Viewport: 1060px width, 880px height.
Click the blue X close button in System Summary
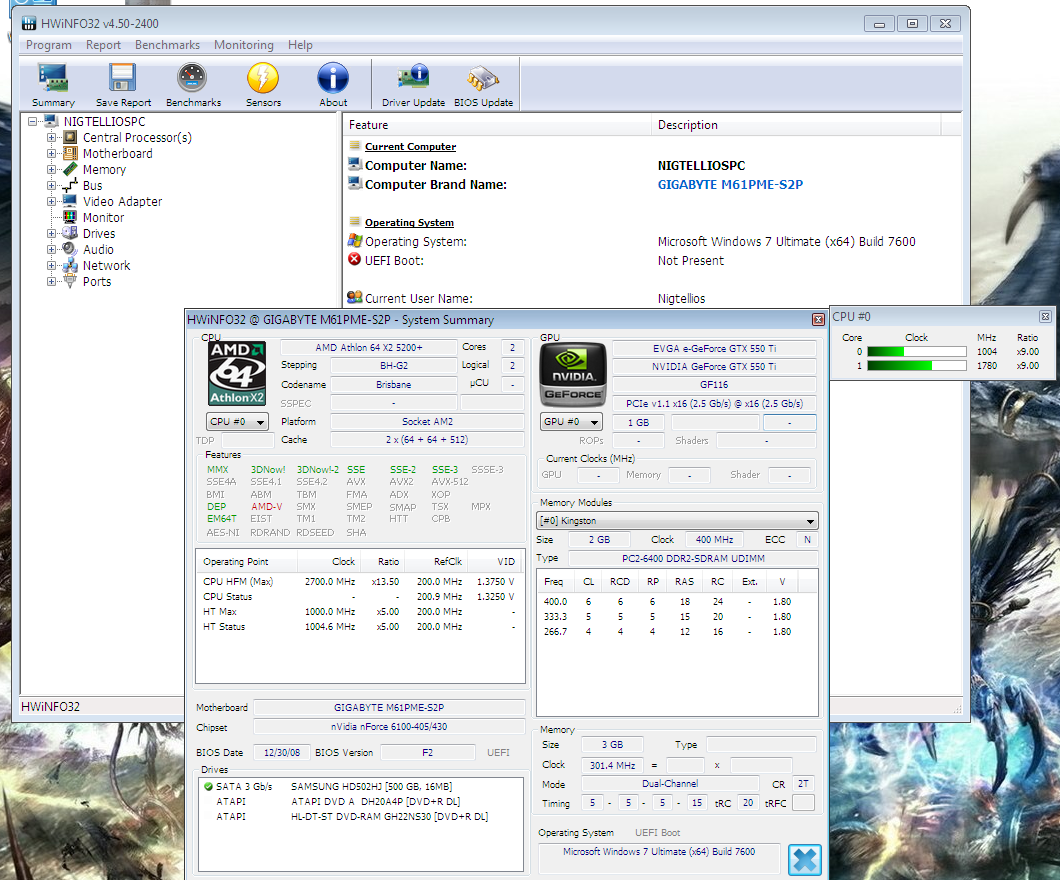pos(804,860)
